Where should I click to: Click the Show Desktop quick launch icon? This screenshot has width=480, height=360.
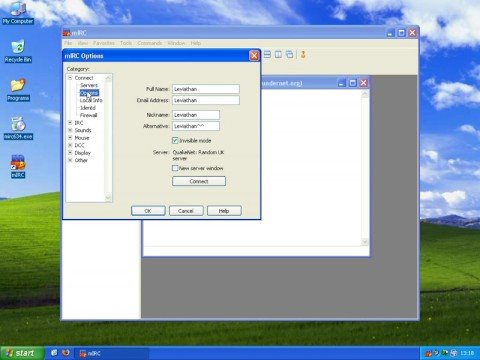[x=54, y=353]
